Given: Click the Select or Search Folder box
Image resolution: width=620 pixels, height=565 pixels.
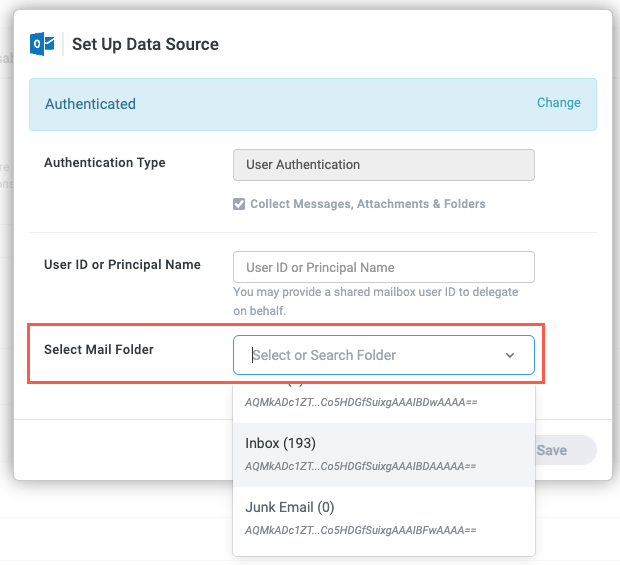Looking at the screenshot, I should pos(384,355).
